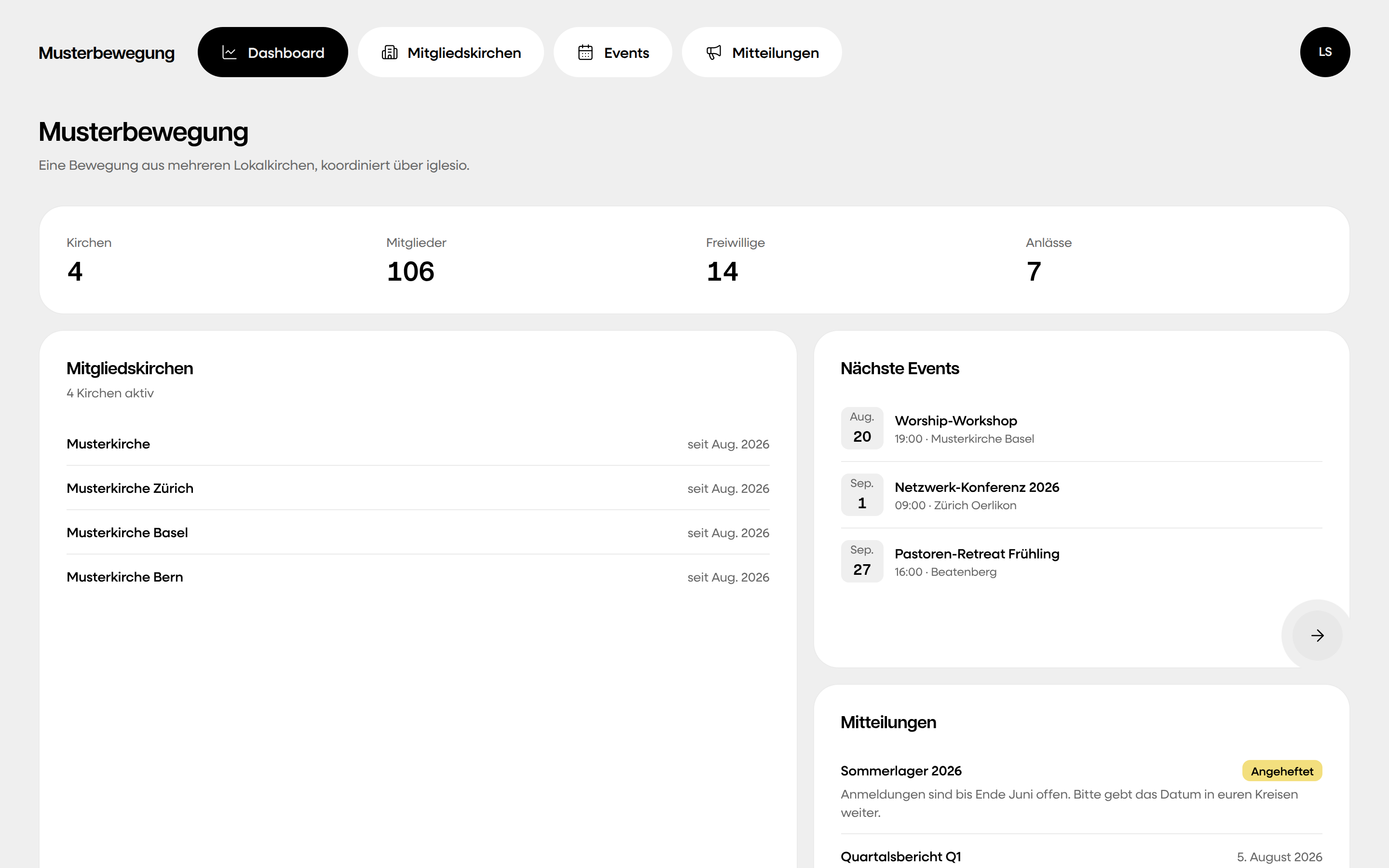The height and width of the screenshot is (868, 1389).
Task: Click the Dashboard chart icon
Action: (229, 53)
